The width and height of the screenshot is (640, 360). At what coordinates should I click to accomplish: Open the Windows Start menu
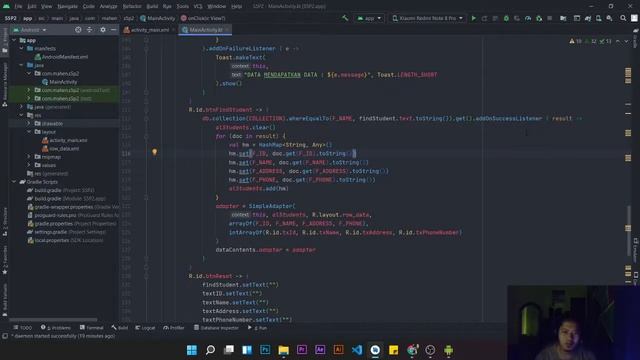point(191,350)
